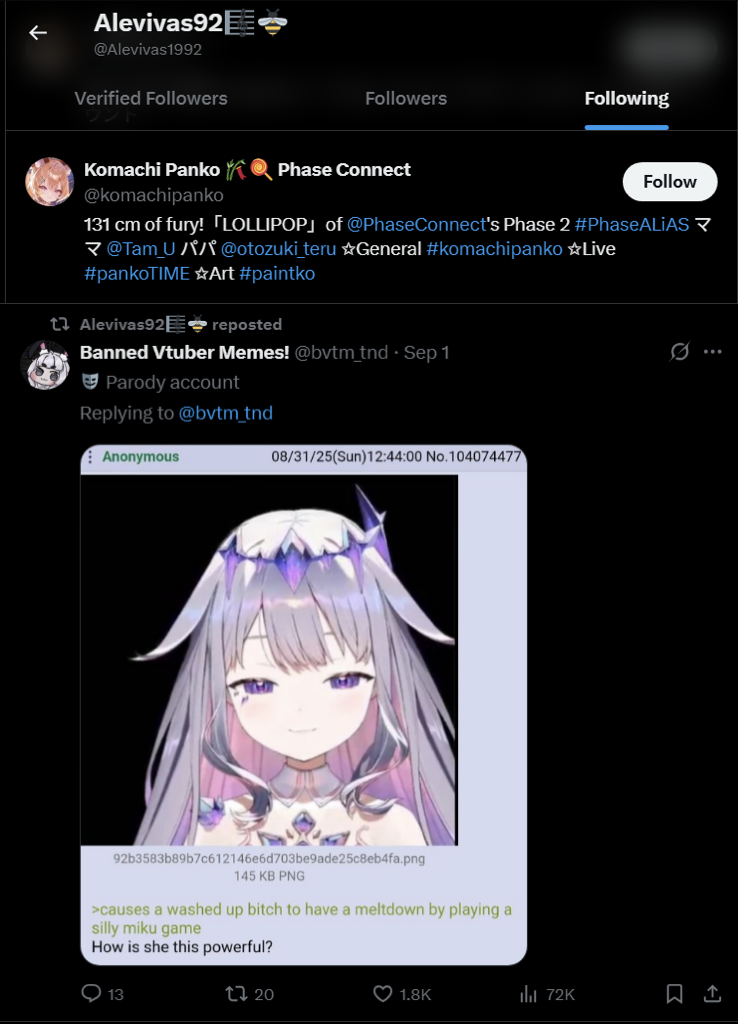This screenshot has height=1024, width=738.
Task: Bookmark the post with the bookmark icon
Action: coord(675,994)
